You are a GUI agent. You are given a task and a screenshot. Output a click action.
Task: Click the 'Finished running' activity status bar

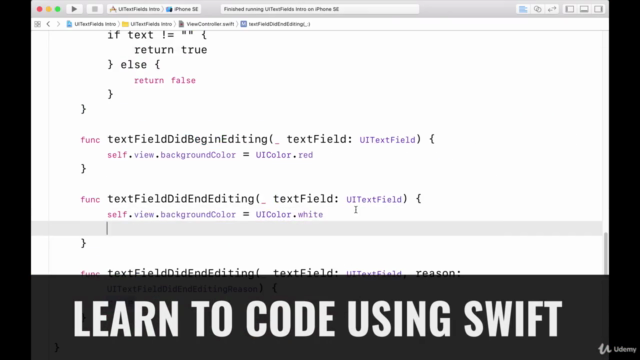(x=320, y=9)
